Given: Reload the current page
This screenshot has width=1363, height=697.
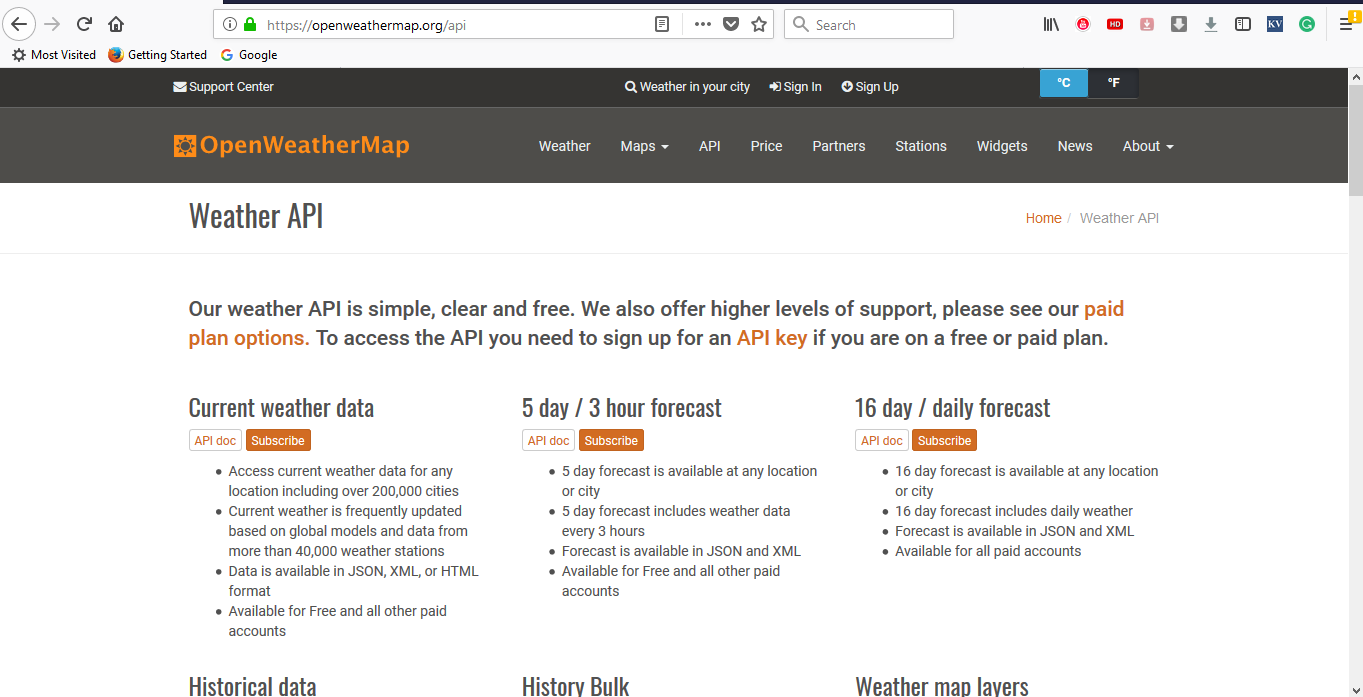Looking at the screenshot, I should point(85,24).
